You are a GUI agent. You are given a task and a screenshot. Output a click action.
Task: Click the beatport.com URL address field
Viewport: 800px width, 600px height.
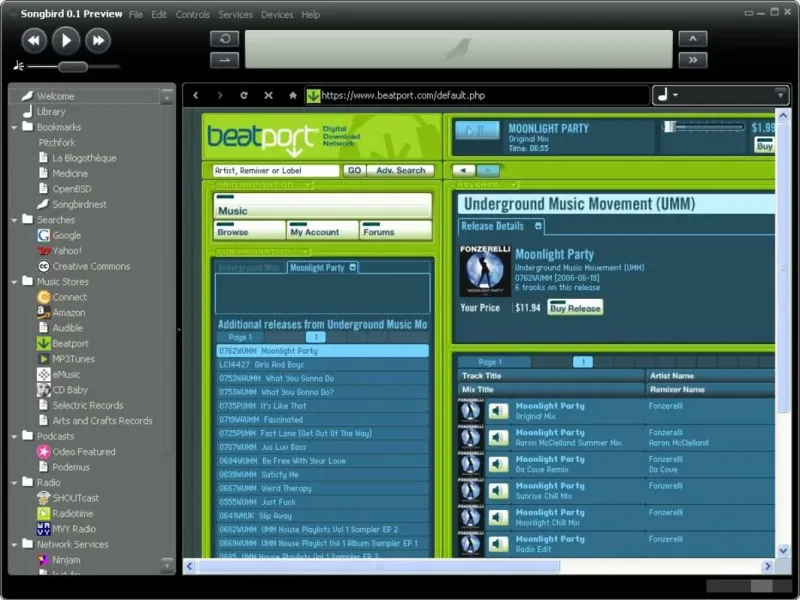point(477,95)
